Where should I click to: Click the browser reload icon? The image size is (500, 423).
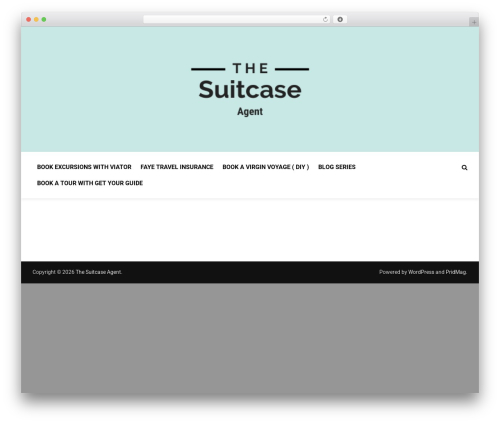tap(325, 20)
